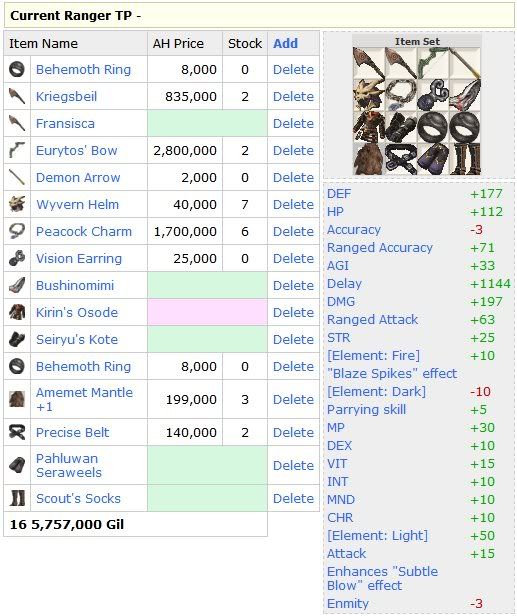Open the Add item link
Screen dimensions: 517x616
click(x=286, y=44)
